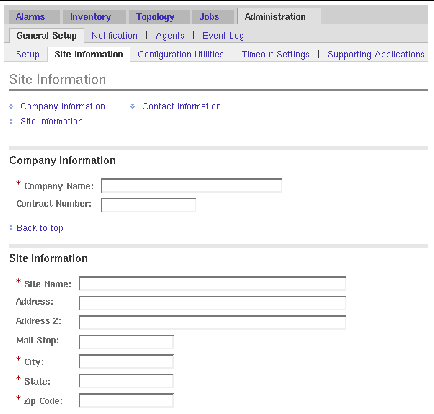Image resolution: width=434 pixels, height=414 pixels.
Task: Jump to Contact Information section link
Action: pos(181,106)
